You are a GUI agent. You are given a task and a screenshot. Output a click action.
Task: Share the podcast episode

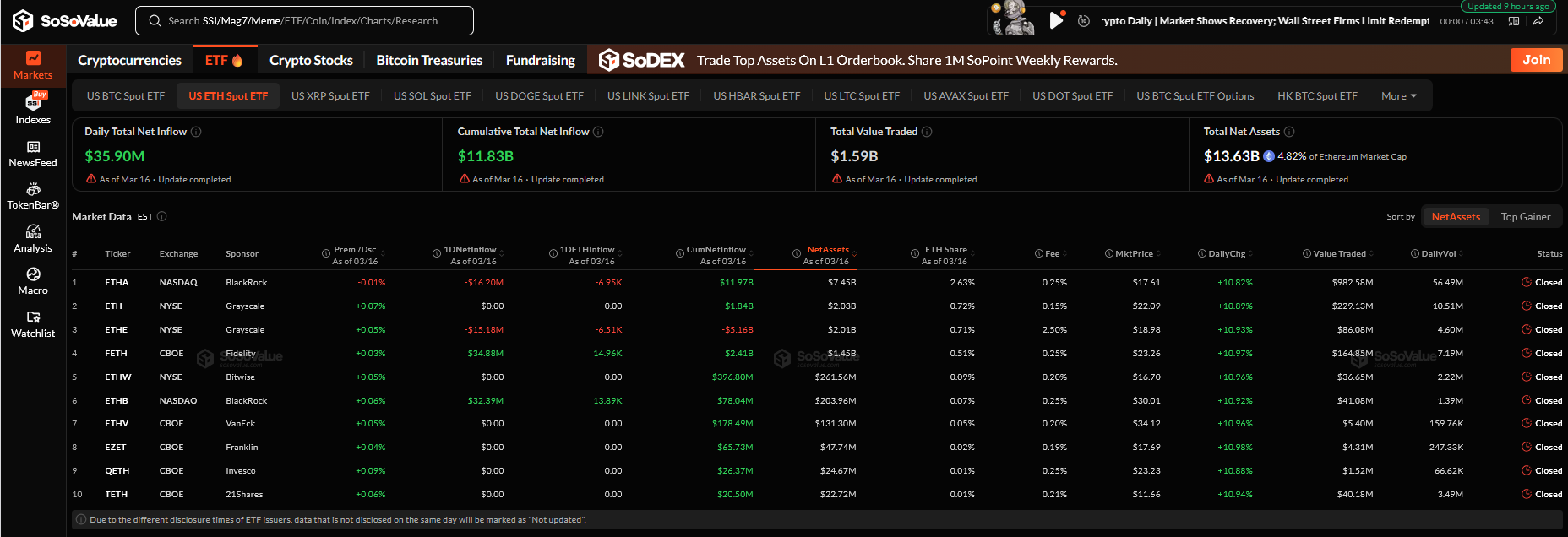point(1538,21)
